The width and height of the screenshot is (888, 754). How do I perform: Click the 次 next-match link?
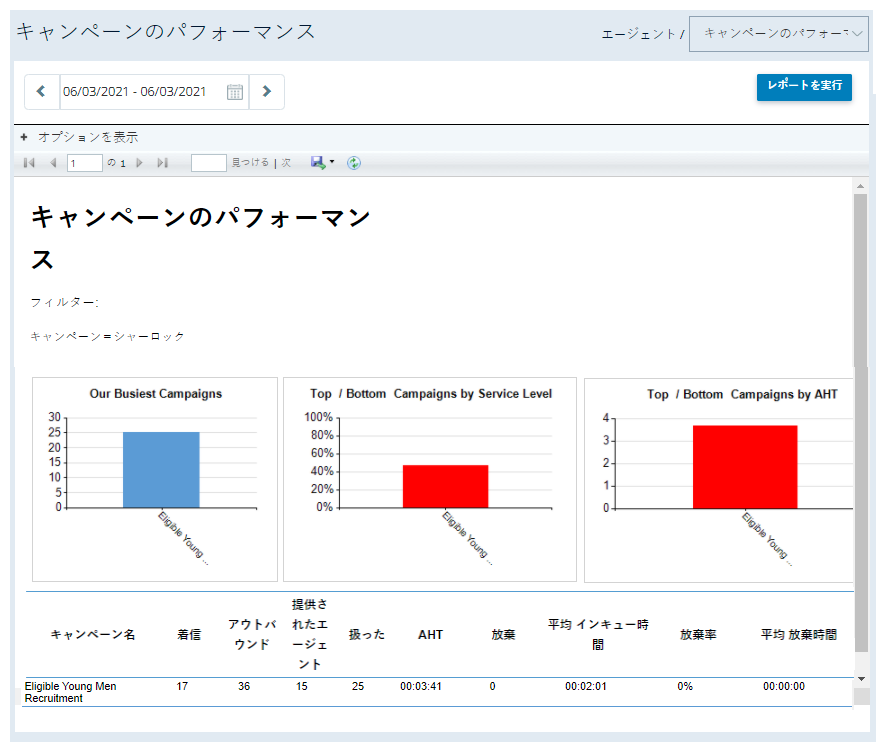point(286,163)
